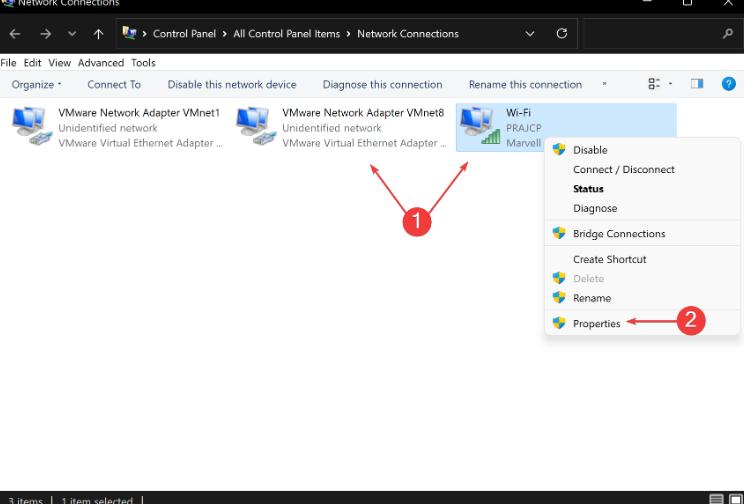The image size is (744, 504).
Task: Select VMware Network Adapter VMnet1 icon
Action: (x=32, y=126)
